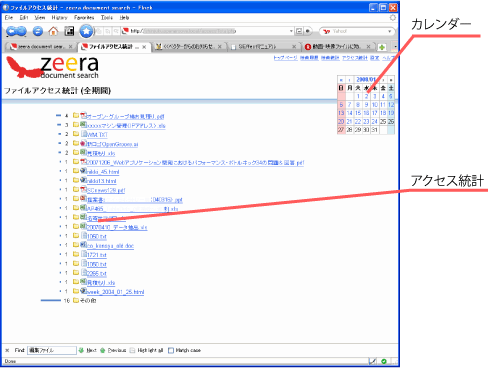Viewport: 488px width, 368px height.
Task: Switch to the ベクターからのお知らせ tab
Action: pos(189,47)
